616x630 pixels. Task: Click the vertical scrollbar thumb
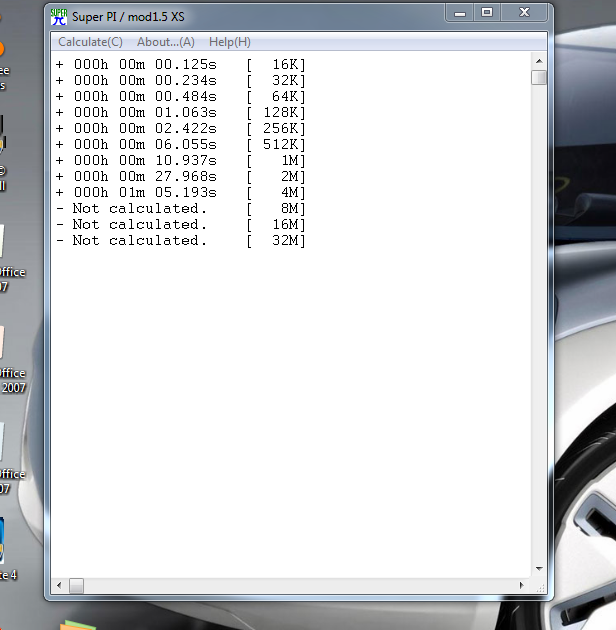[x=539, y=77]
